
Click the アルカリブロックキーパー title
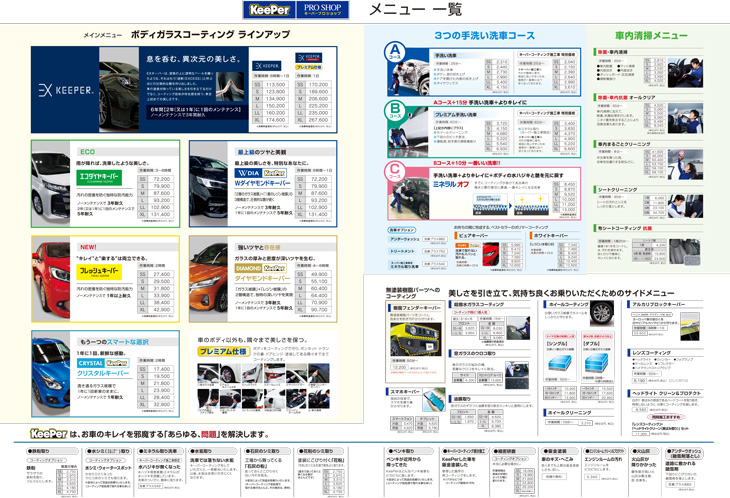coord(658,304)
